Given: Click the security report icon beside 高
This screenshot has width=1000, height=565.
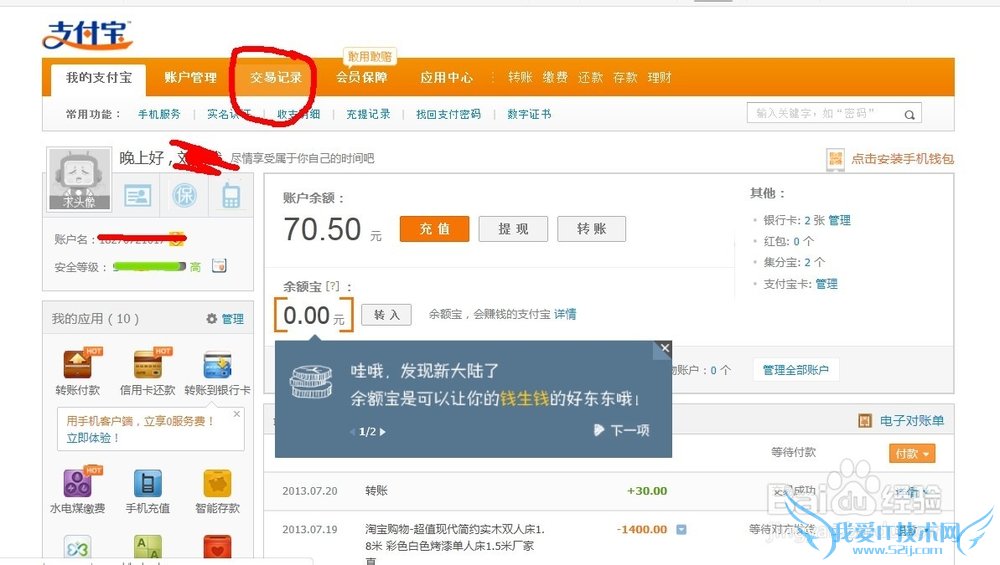Looking at the screenshot, I should point(219,265).
